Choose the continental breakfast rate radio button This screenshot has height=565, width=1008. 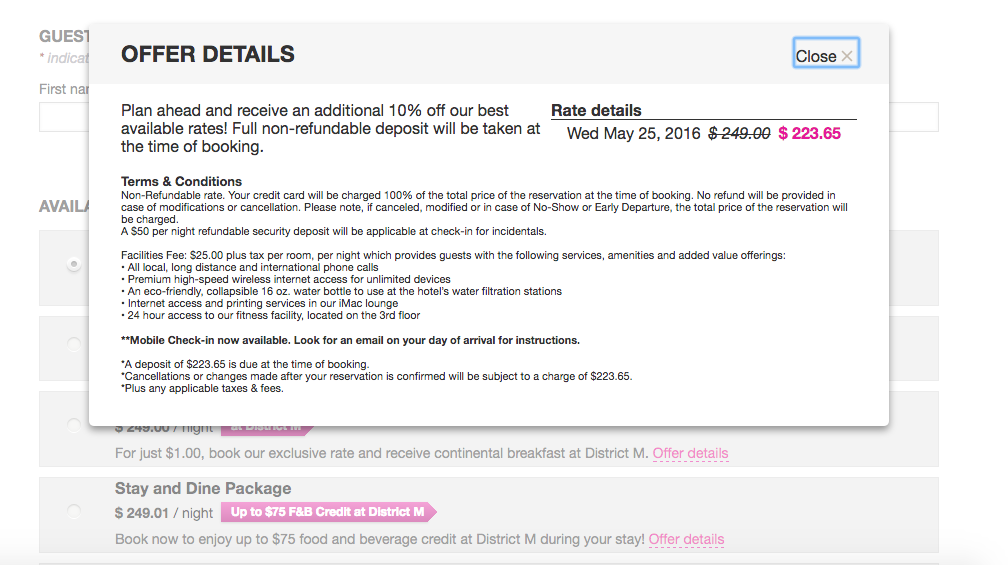coord(74,425)
